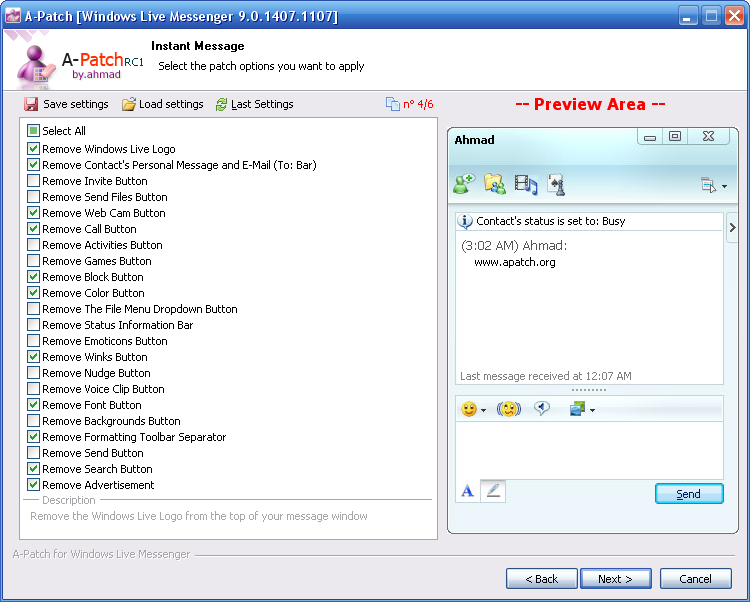Enable the Remove Invite Button checkbox
750x602 pixels.
[x=34, y=181]
